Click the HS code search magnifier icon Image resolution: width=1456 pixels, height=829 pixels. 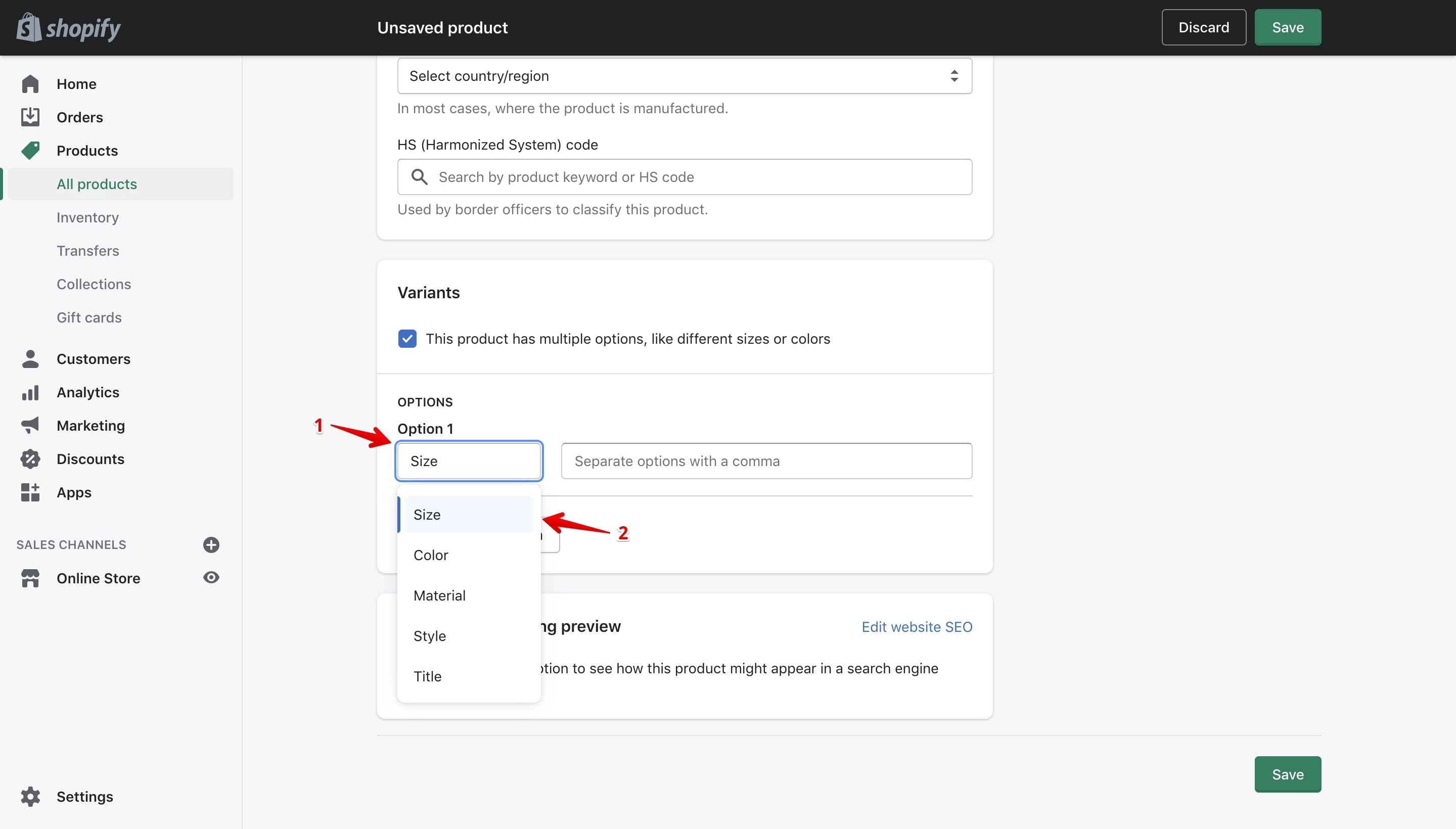[x=420, y=177]
